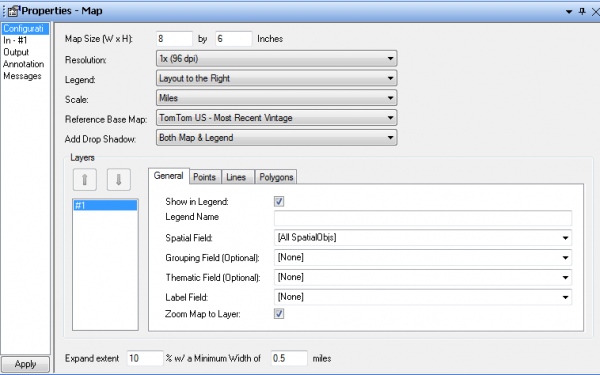Click the map height input field
The image size is (600, 375).
pos(233,39)
